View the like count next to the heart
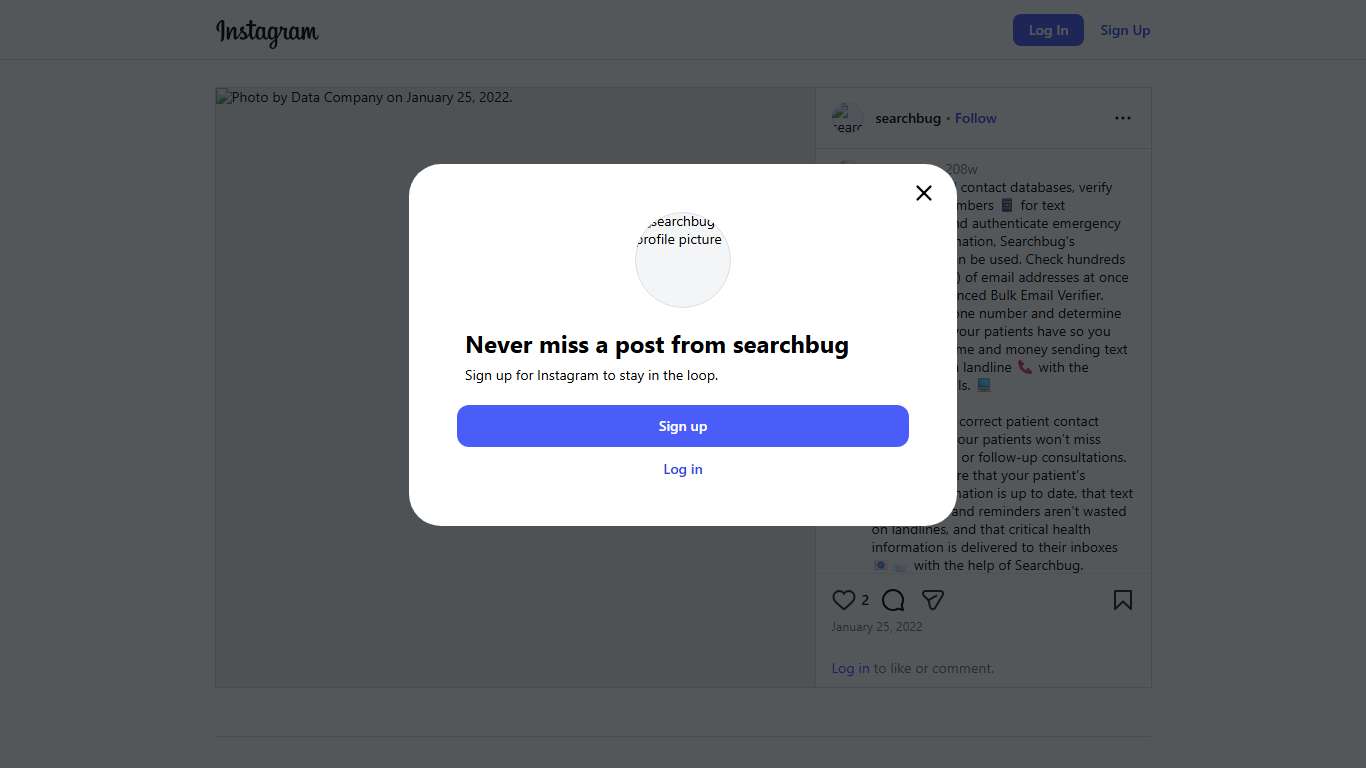The height and width of the screenshot is (768, 1366). (865, 600)
